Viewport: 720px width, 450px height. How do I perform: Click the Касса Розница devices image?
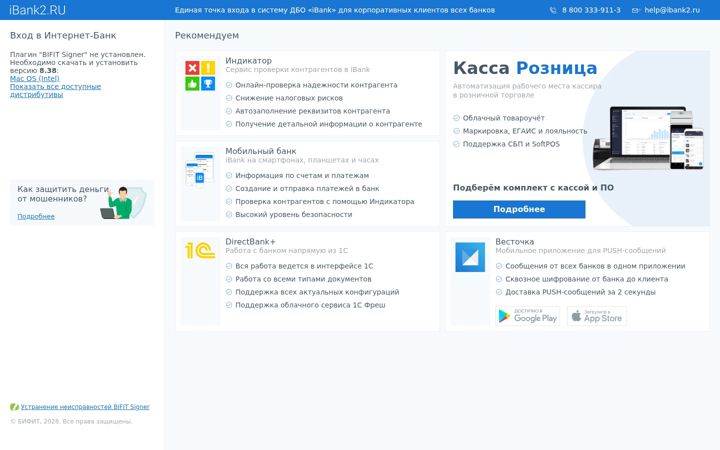pos(648,138)
